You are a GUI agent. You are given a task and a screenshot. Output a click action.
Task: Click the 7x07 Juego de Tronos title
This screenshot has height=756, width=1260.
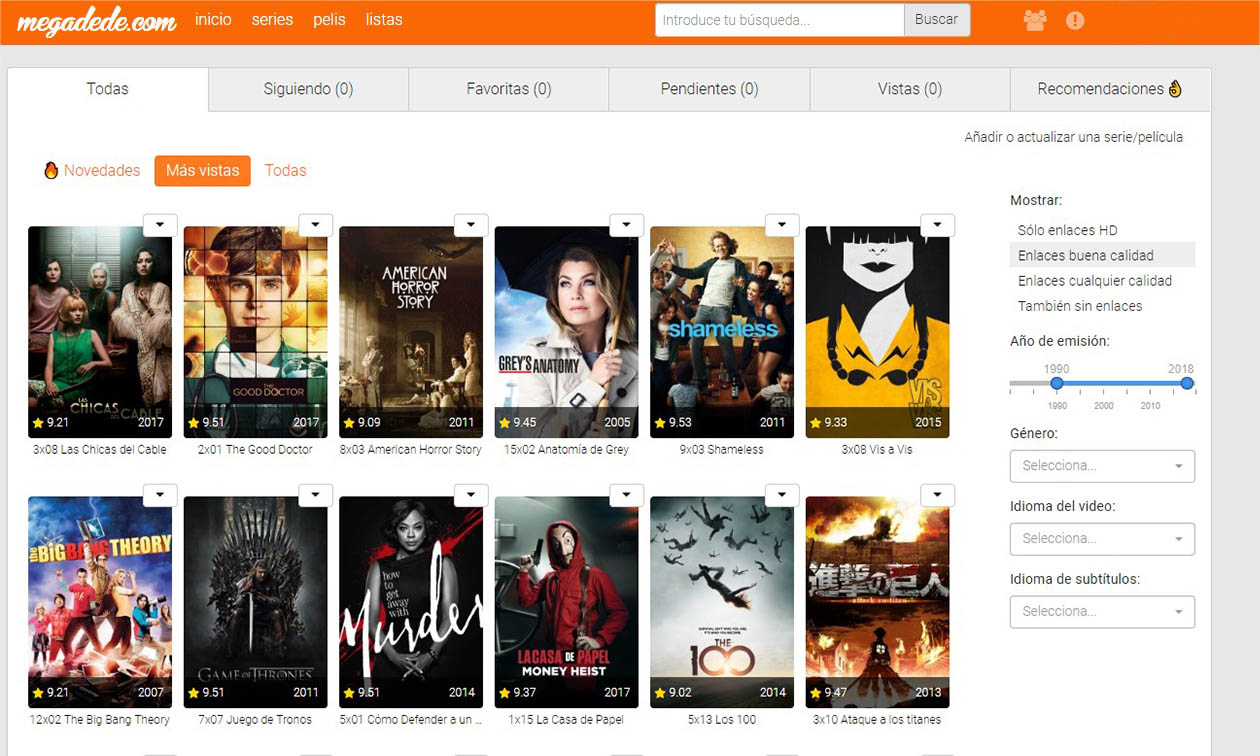pyautogui.click(x=255, y=720)
